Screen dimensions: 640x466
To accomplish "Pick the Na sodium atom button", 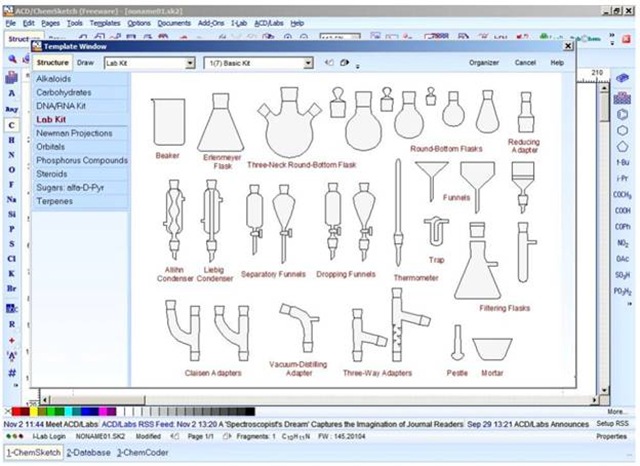I will click(11, 200).
